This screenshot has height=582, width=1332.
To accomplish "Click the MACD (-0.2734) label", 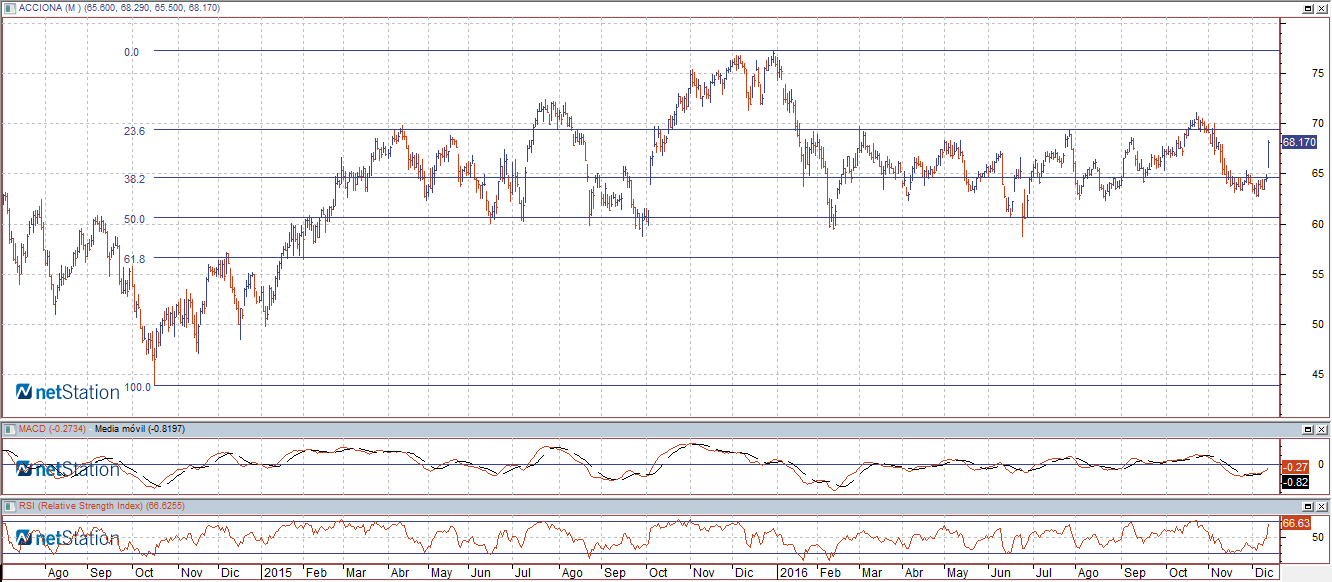I will (52, 429).
